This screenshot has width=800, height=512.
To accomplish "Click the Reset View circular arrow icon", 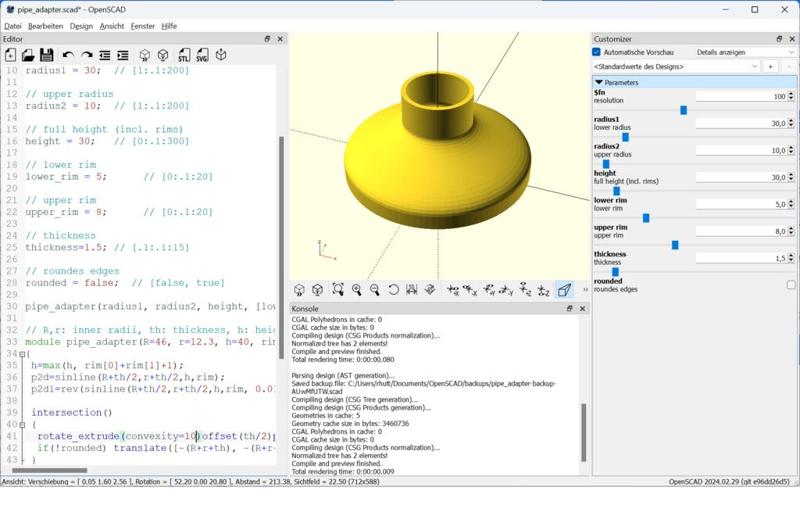I will coord(393,290).
